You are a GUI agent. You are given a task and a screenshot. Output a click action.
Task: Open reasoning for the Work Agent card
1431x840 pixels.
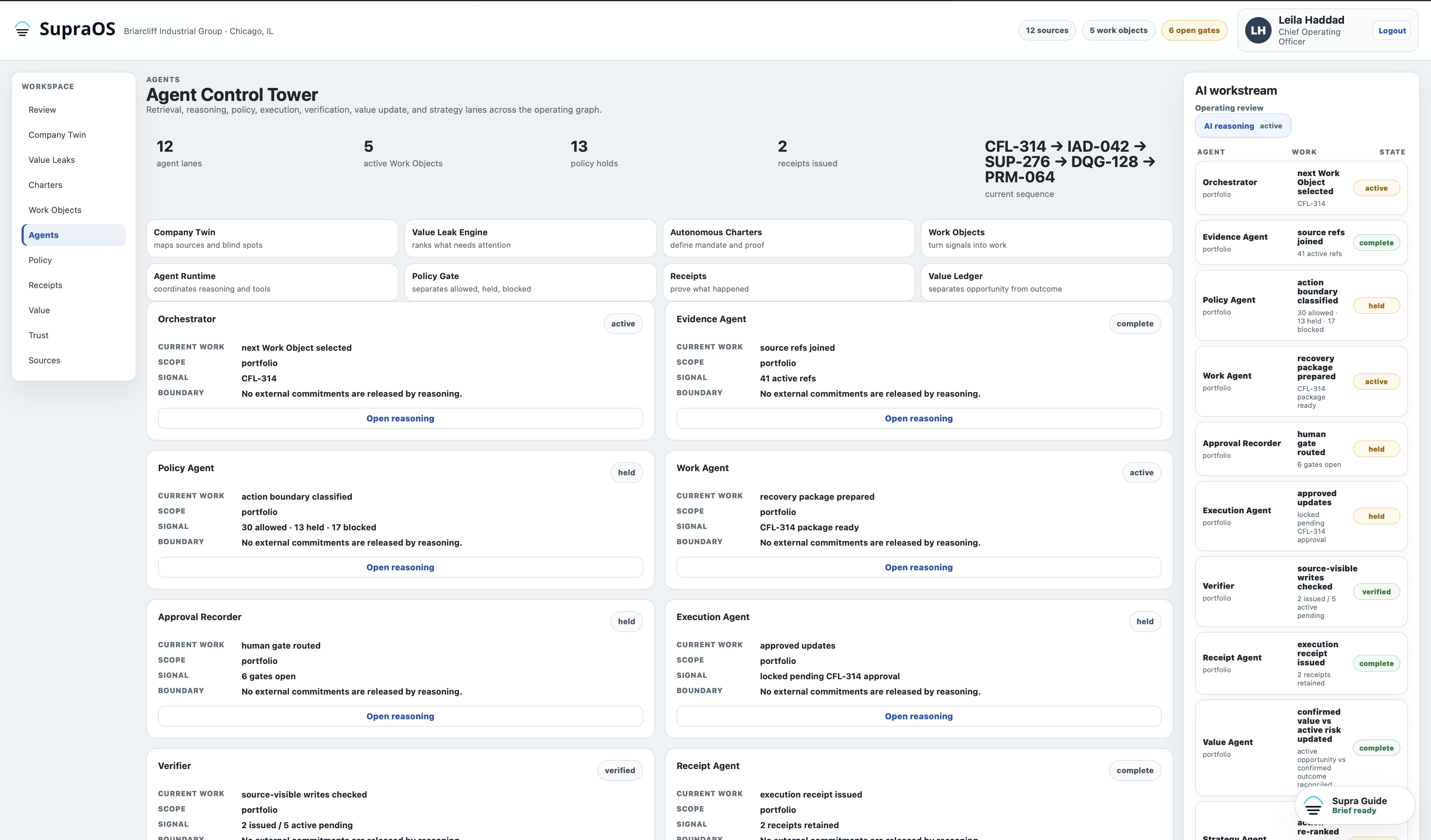[918, 567]
